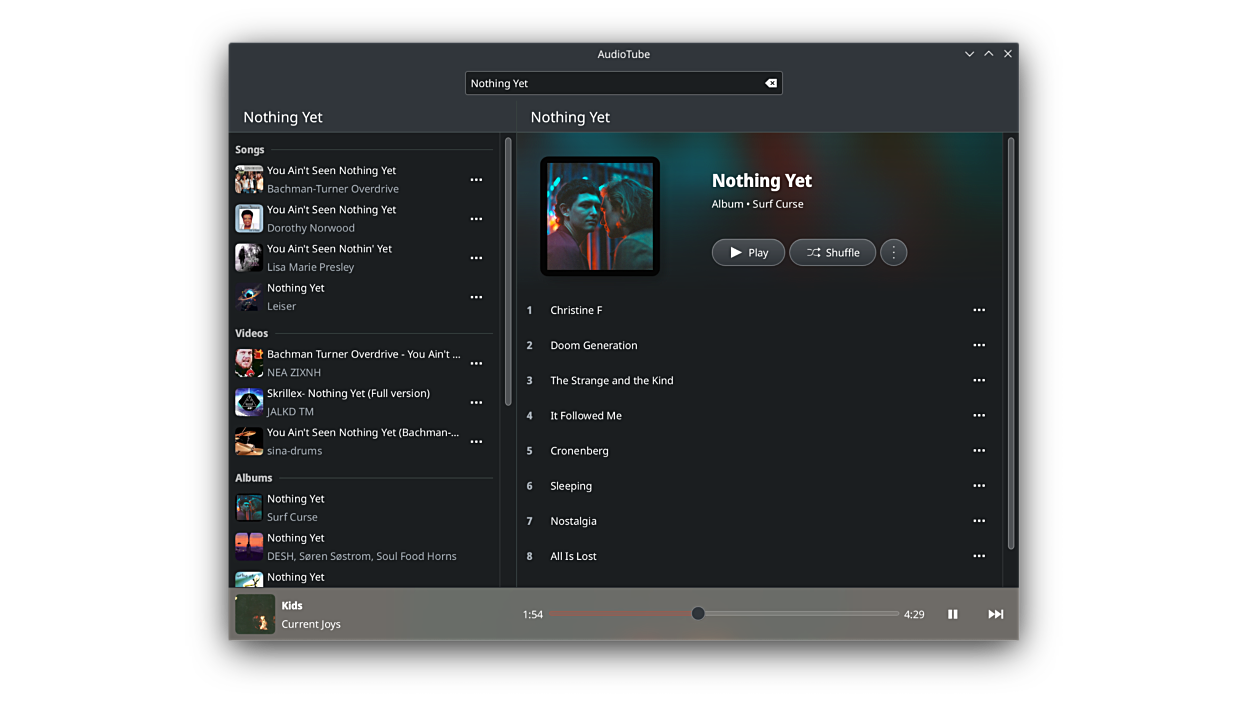Open more options for Sleeping track
The height and width of the screenshot is (702, 1248).
[x=978, y=486]
